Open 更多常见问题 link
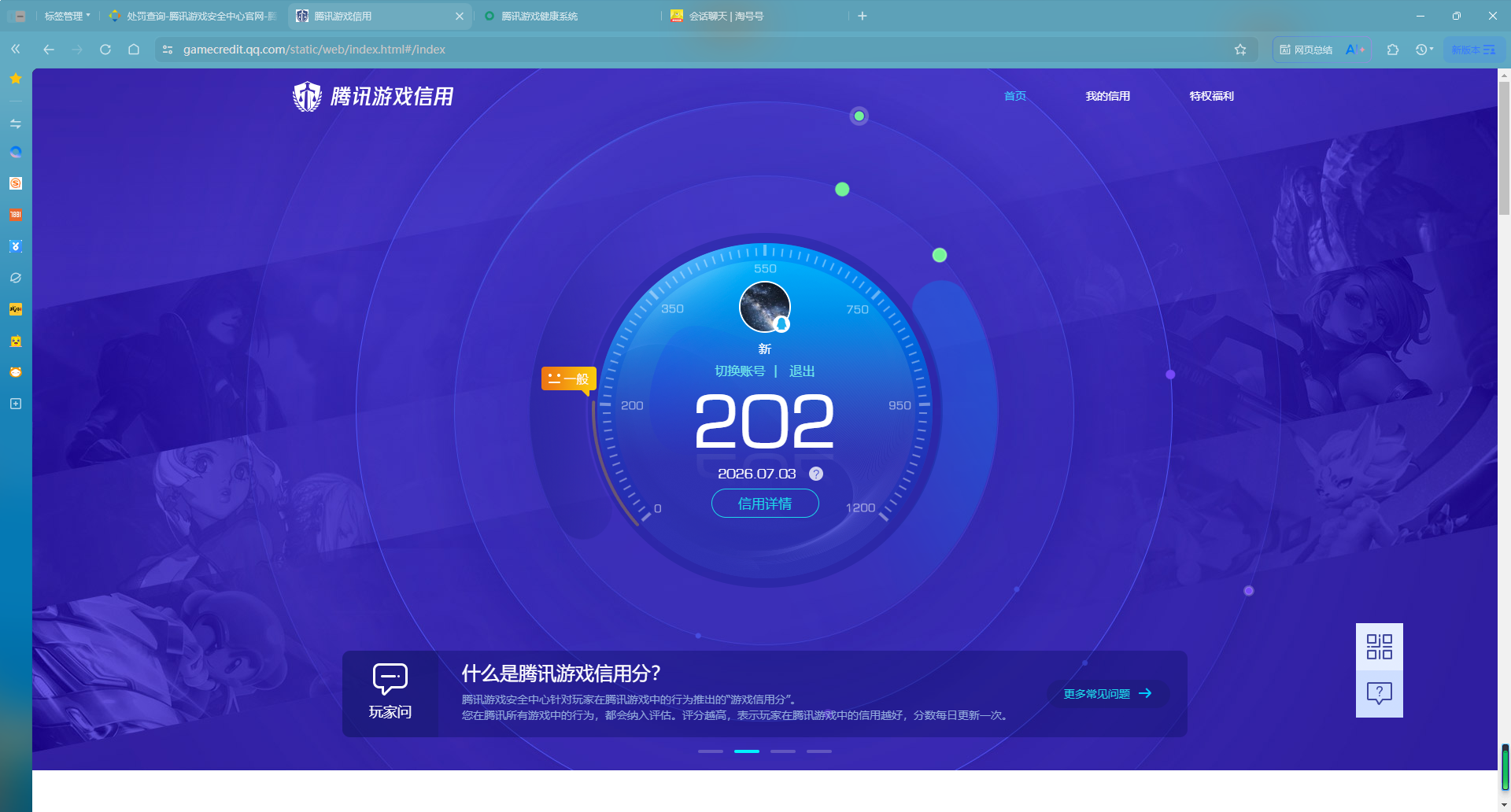This screenshot has height=812, width=1511. tap(1108, 693)
